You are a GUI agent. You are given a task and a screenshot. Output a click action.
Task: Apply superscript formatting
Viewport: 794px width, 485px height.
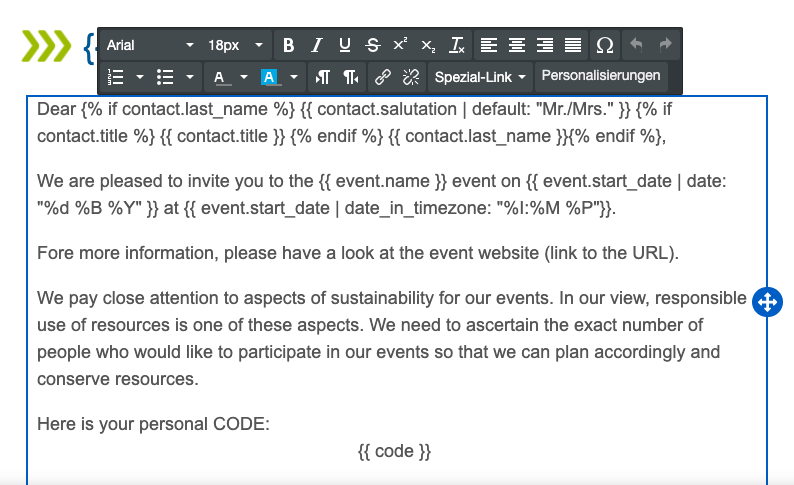pos(400,45)
